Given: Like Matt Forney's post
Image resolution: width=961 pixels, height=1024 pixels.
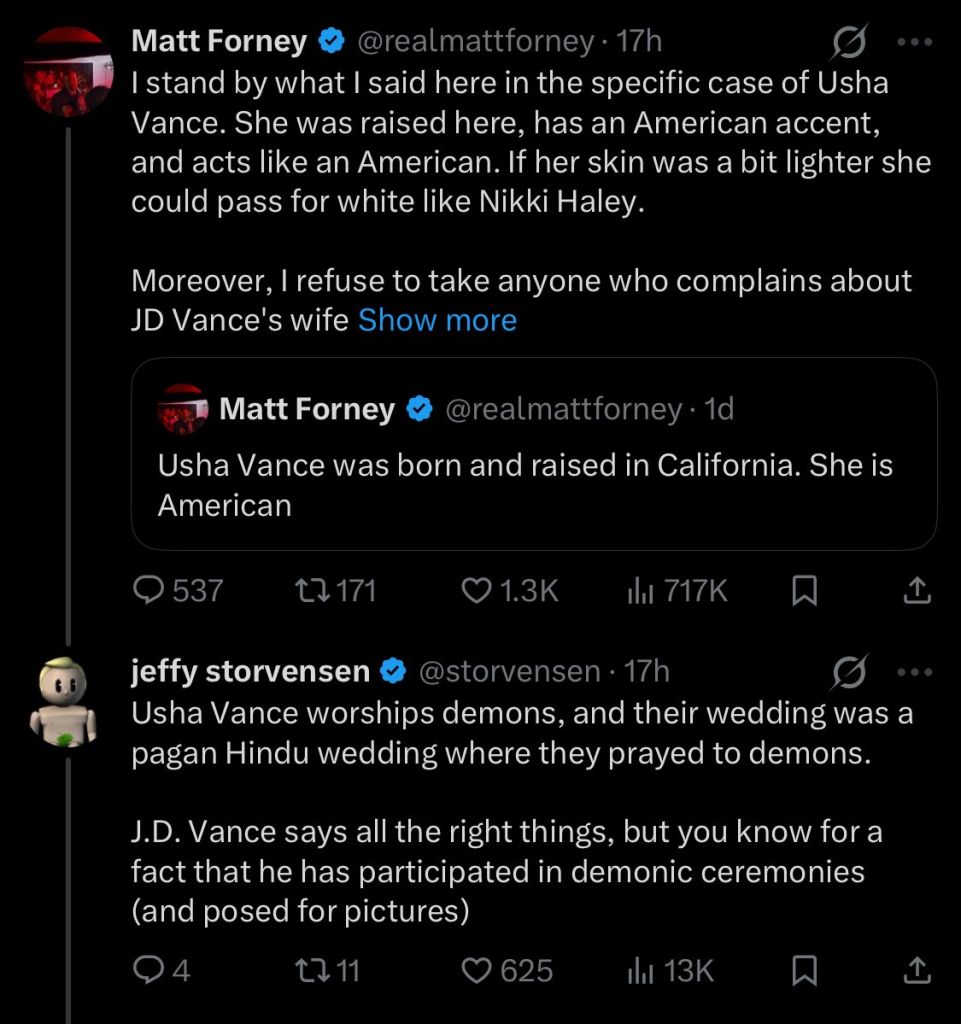Looking at the screenshot, I should coord(476,591).
